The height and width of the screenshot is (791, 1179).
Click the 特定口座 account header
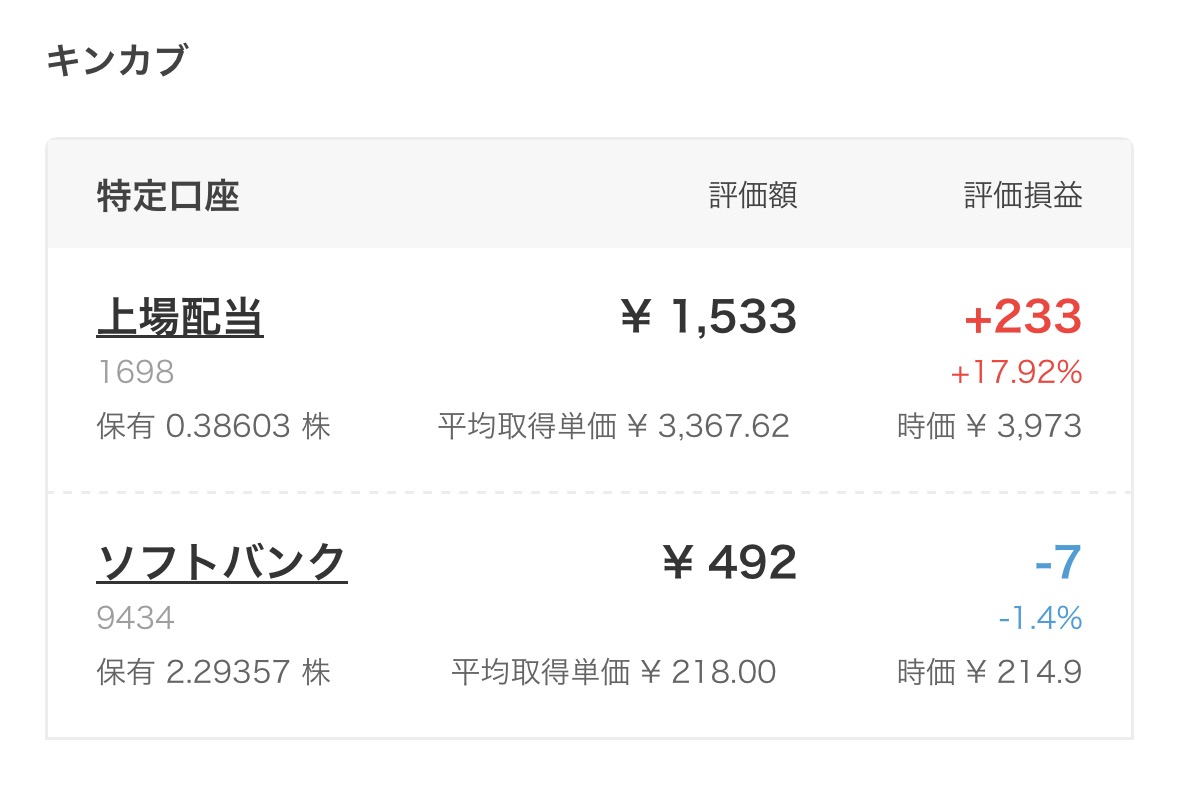(x=168, y=196)
